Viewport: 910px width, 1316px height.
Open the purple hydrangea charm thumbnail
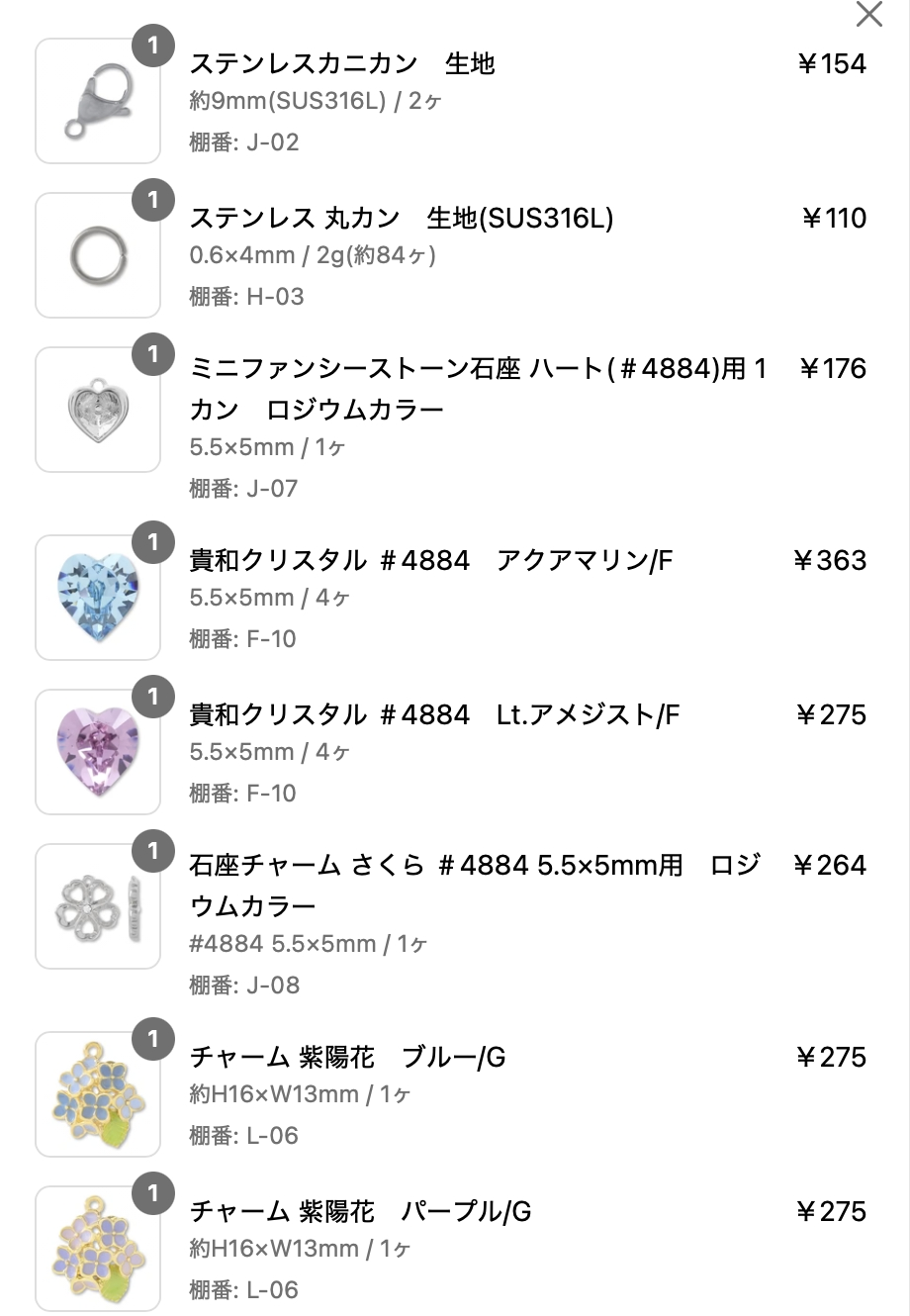[x=98, y=1249]
